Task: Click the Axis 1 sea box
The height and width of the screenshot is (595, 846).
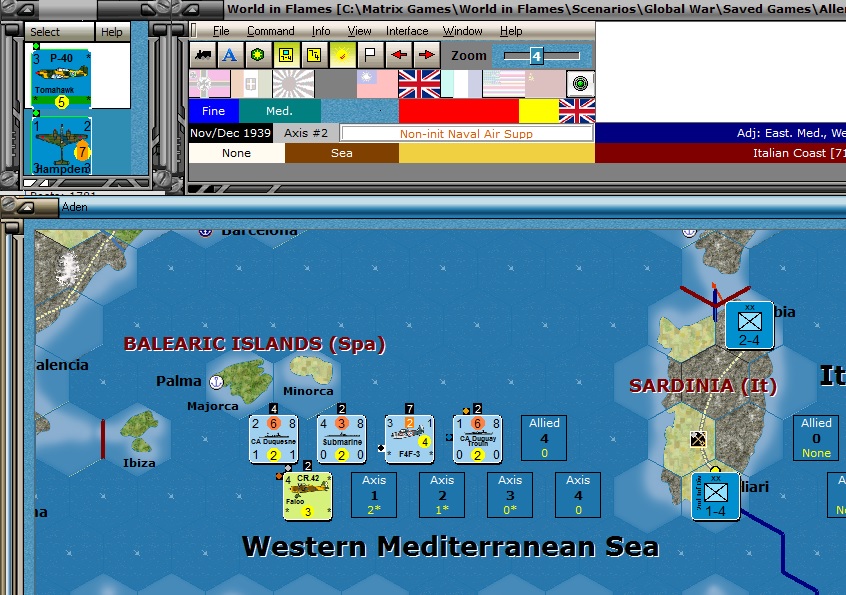Action: [x=374, y=495]
